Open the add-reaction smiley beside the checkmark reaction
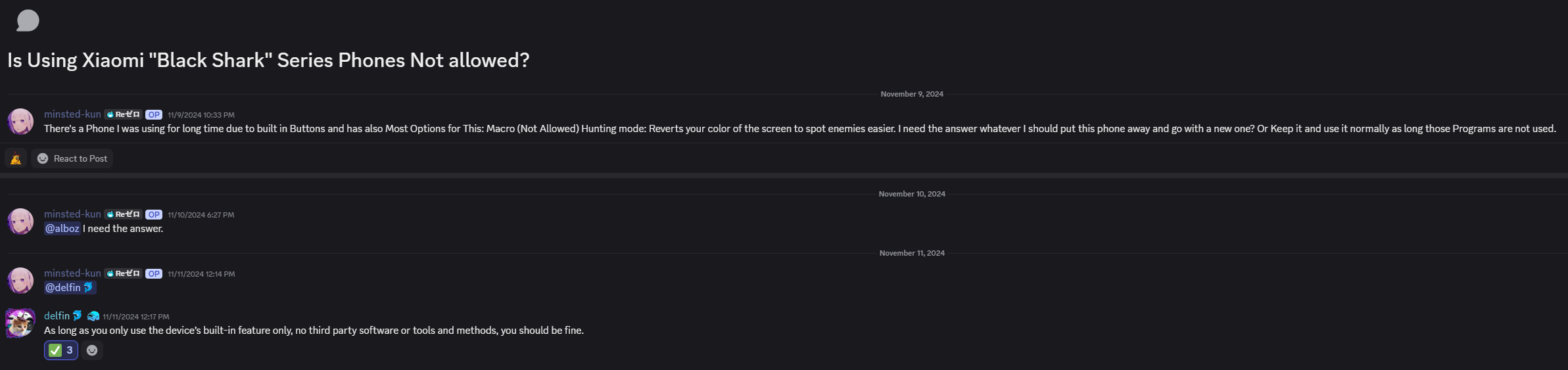Viewport: 1568px width, 370px height. coord(92,350)
